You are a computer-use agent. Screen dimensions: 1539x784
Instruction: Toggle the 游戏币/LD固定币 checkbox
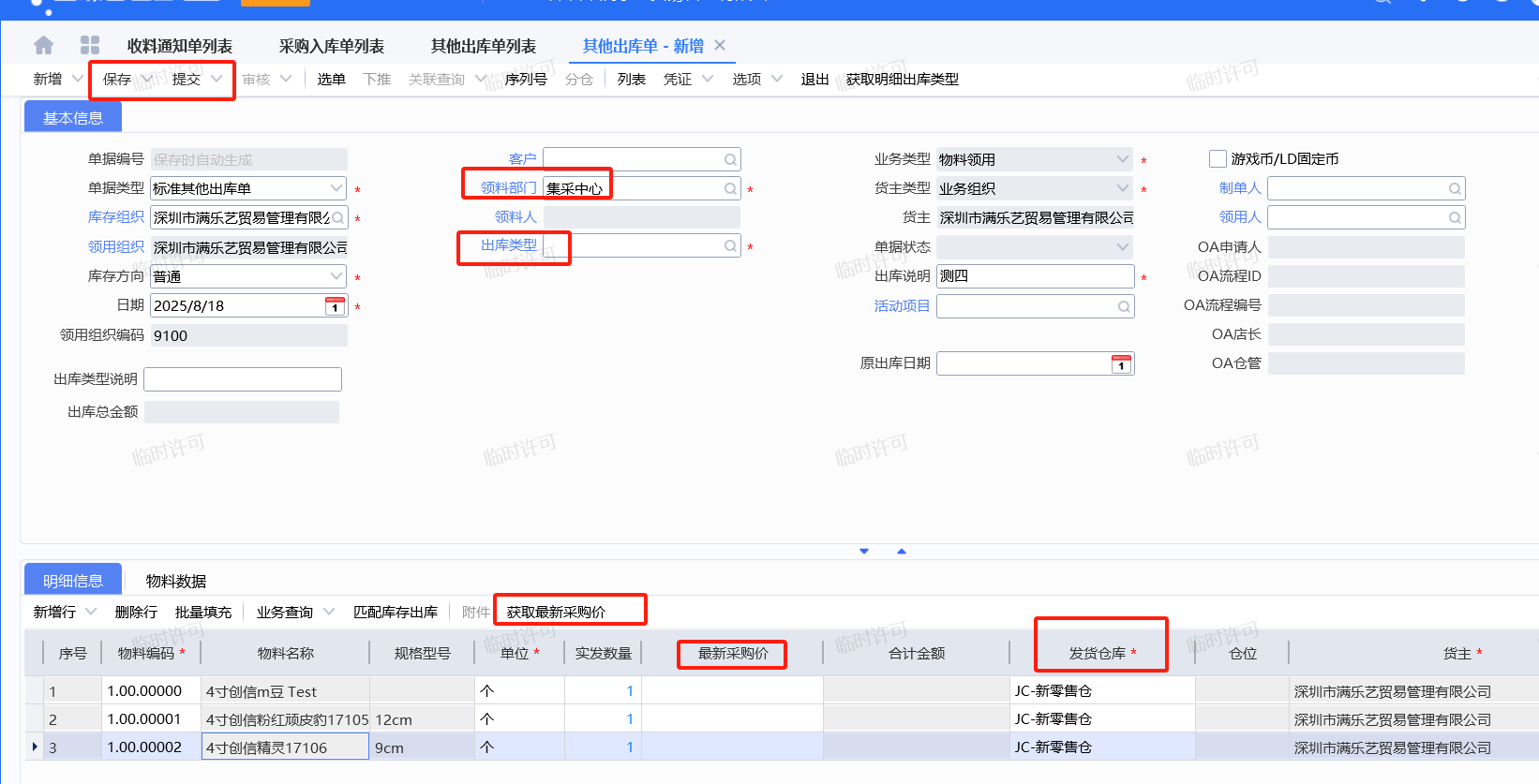pyautogui.click(x=1218, y=159)
